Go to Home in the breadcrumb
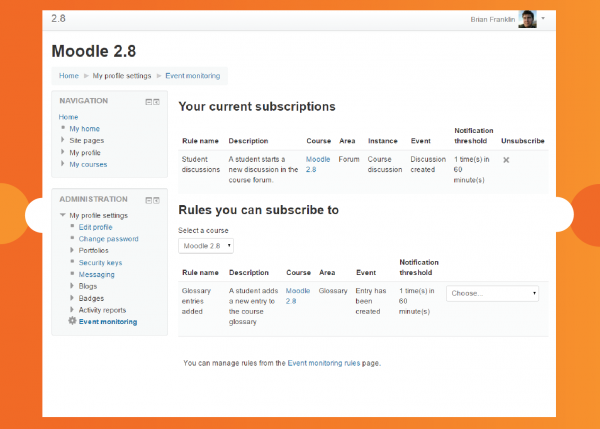 (x=68, y=76)
